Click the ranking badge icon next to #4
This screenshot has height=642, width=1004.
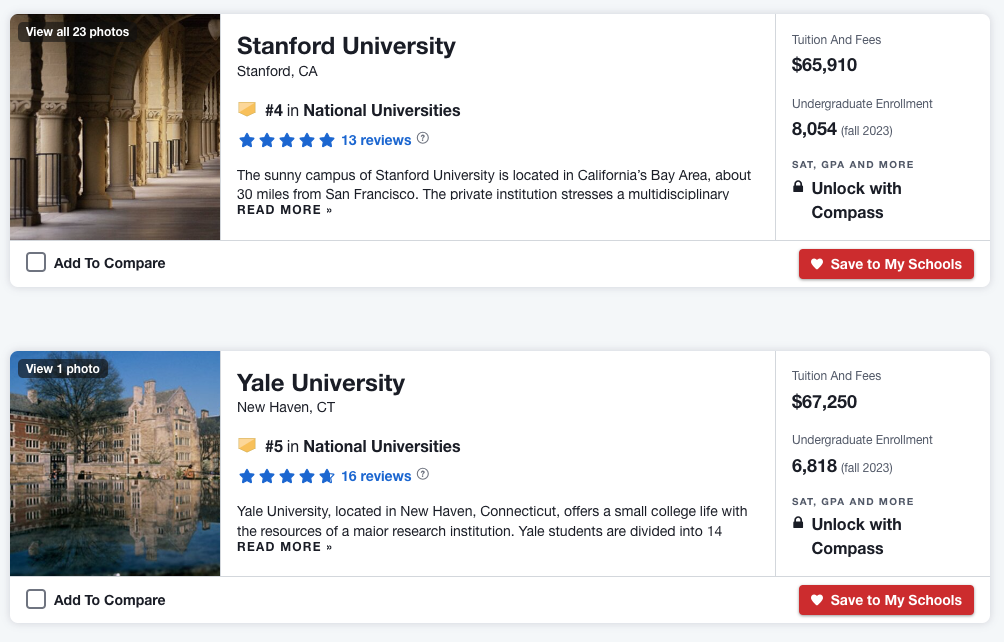pyautogui.click(x=247, y=109)
